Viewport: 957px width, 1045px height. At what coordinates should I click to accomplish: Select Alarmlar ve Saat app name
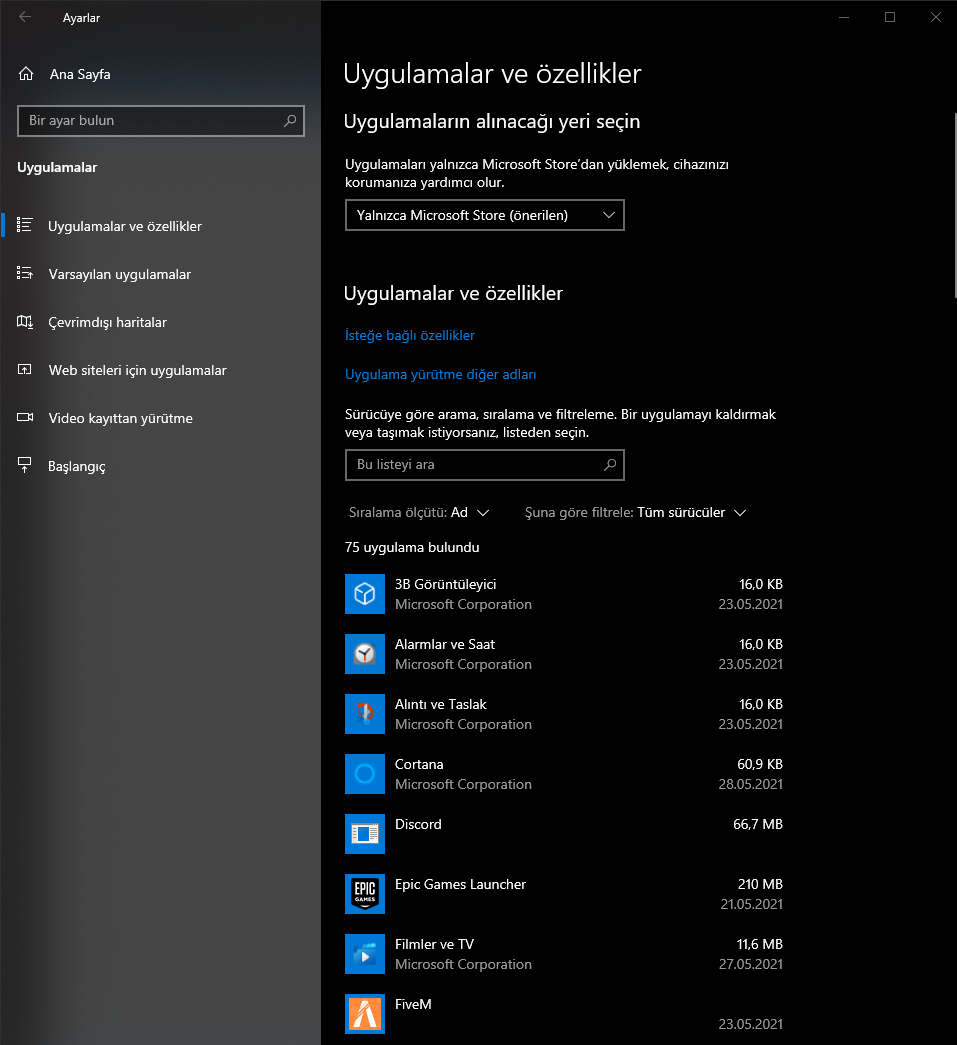445,644
